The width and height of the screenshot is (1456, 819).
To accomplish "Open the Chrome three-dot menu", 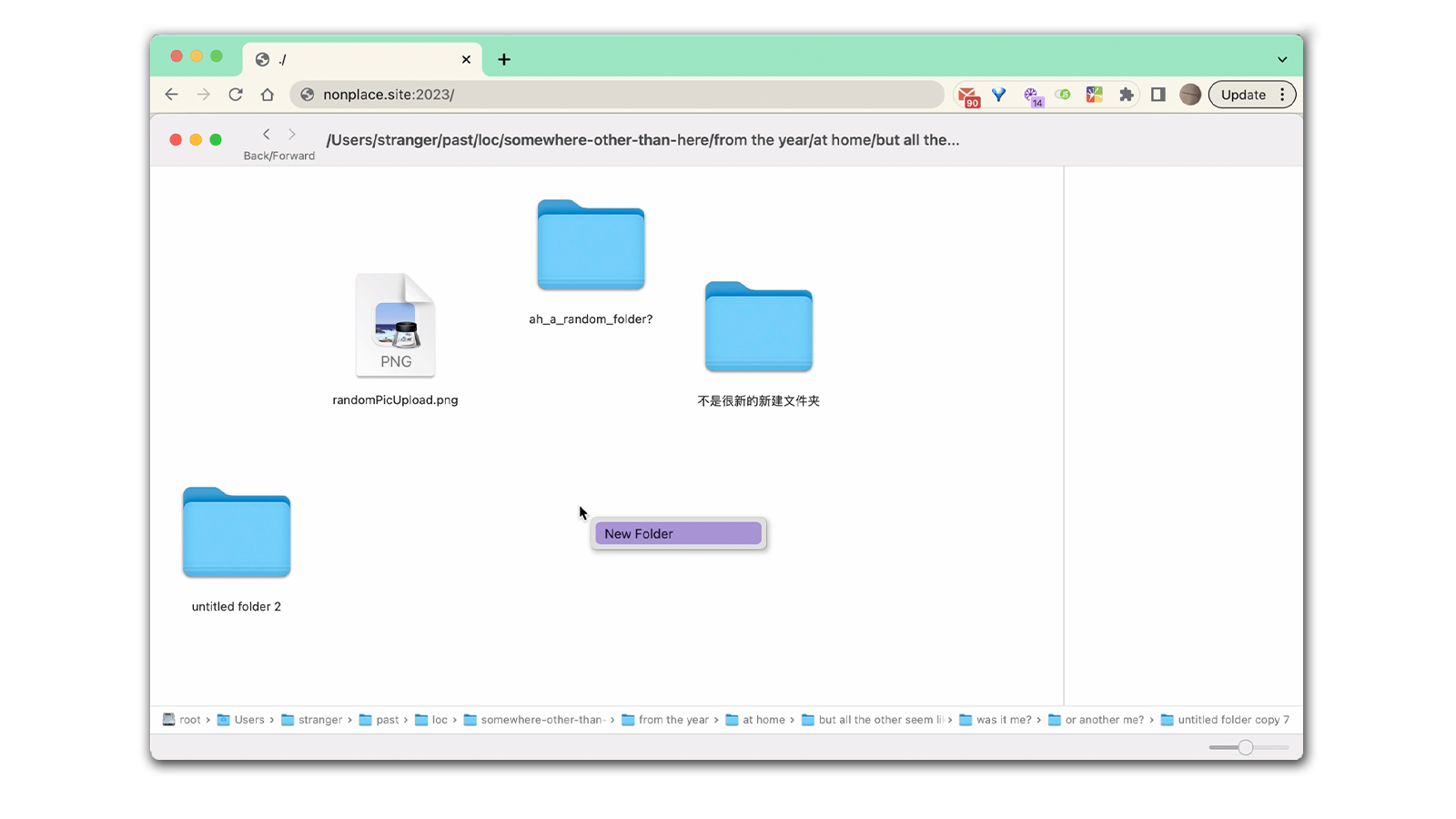I will (x=1282, y=95).
